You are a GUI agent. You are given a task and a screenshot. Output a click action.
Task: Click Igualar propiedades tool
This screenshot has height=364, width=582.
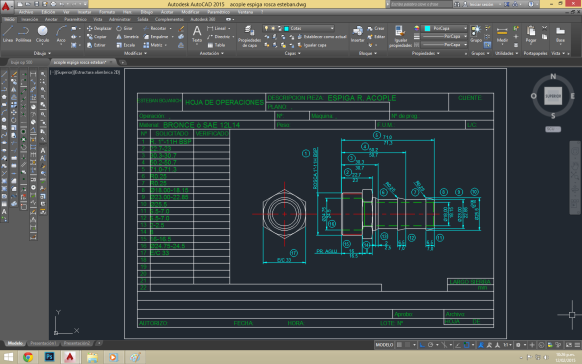coord(400,36)
